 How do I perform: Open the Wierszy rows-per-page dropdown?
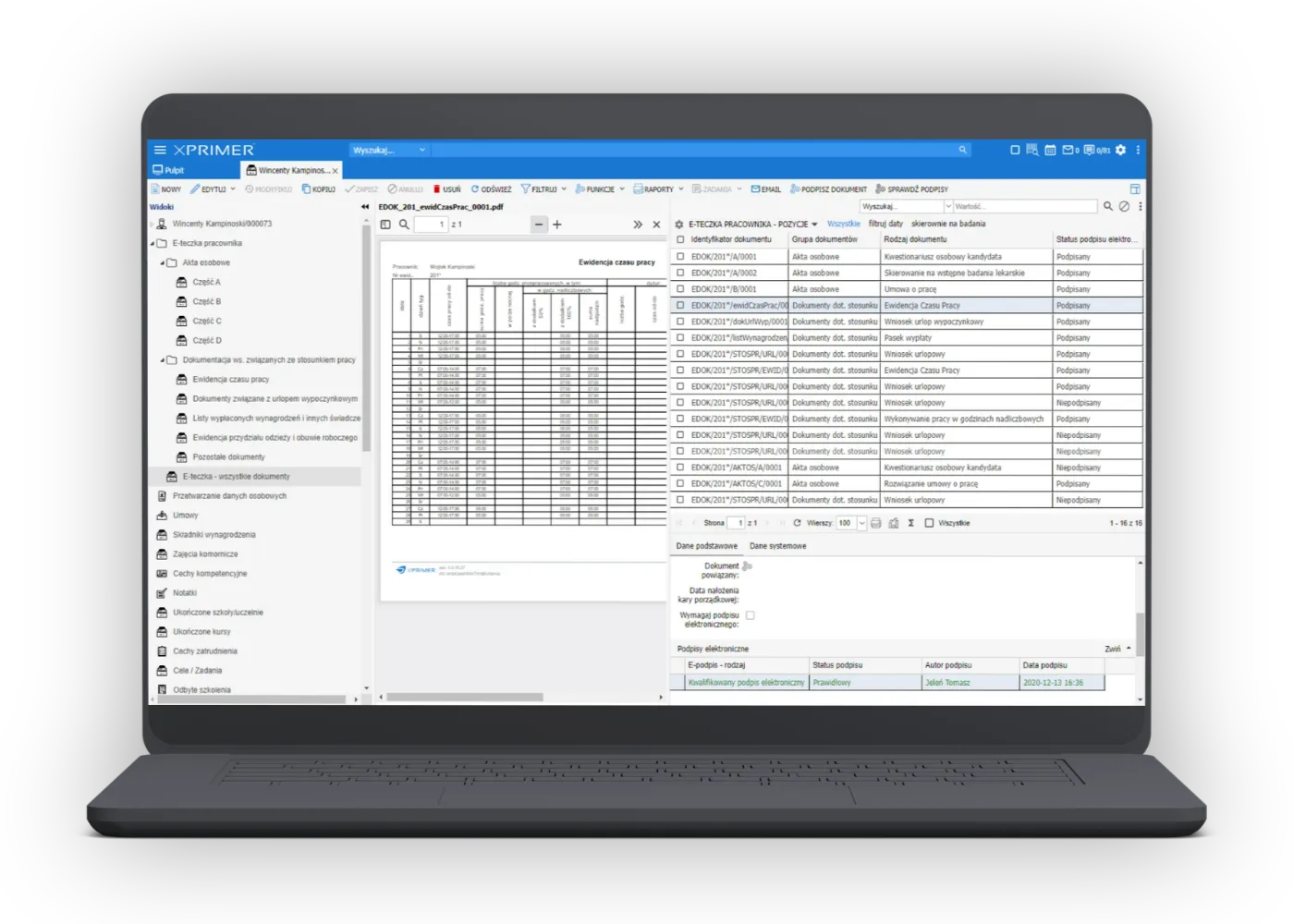tap(861, 523)
